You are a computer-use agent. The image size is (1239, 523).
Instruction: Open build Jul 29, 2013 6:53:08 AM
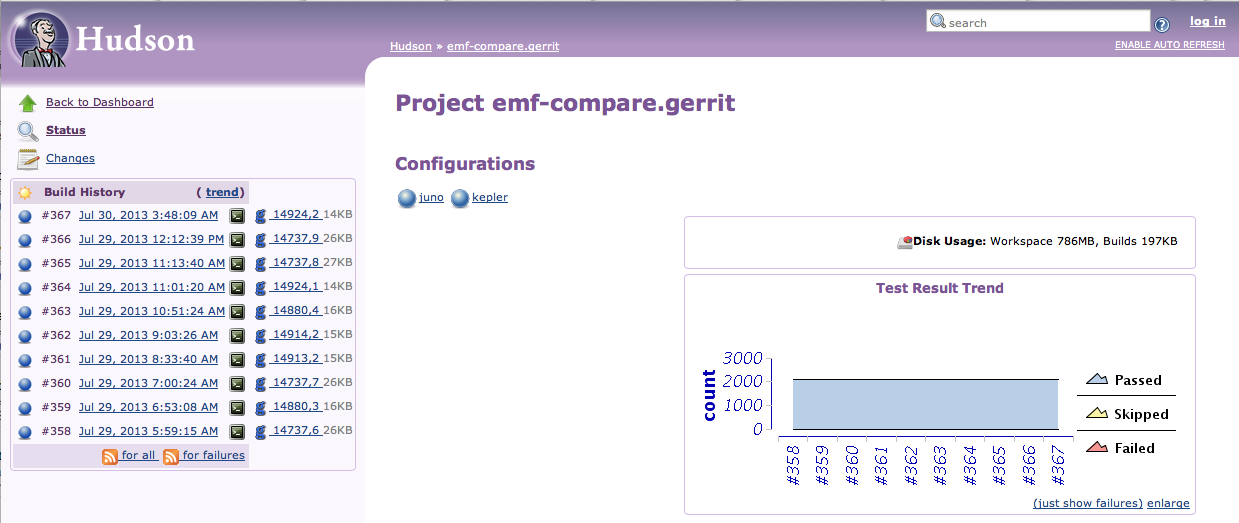pos(148,407)
